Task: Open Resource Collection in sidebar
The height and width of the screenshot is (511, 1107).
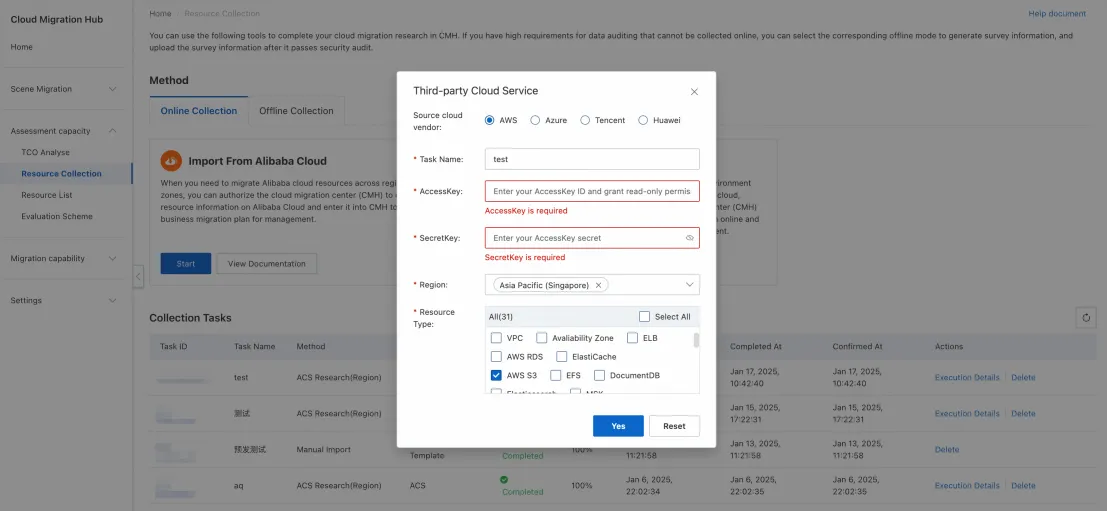Action: (61, 174)
